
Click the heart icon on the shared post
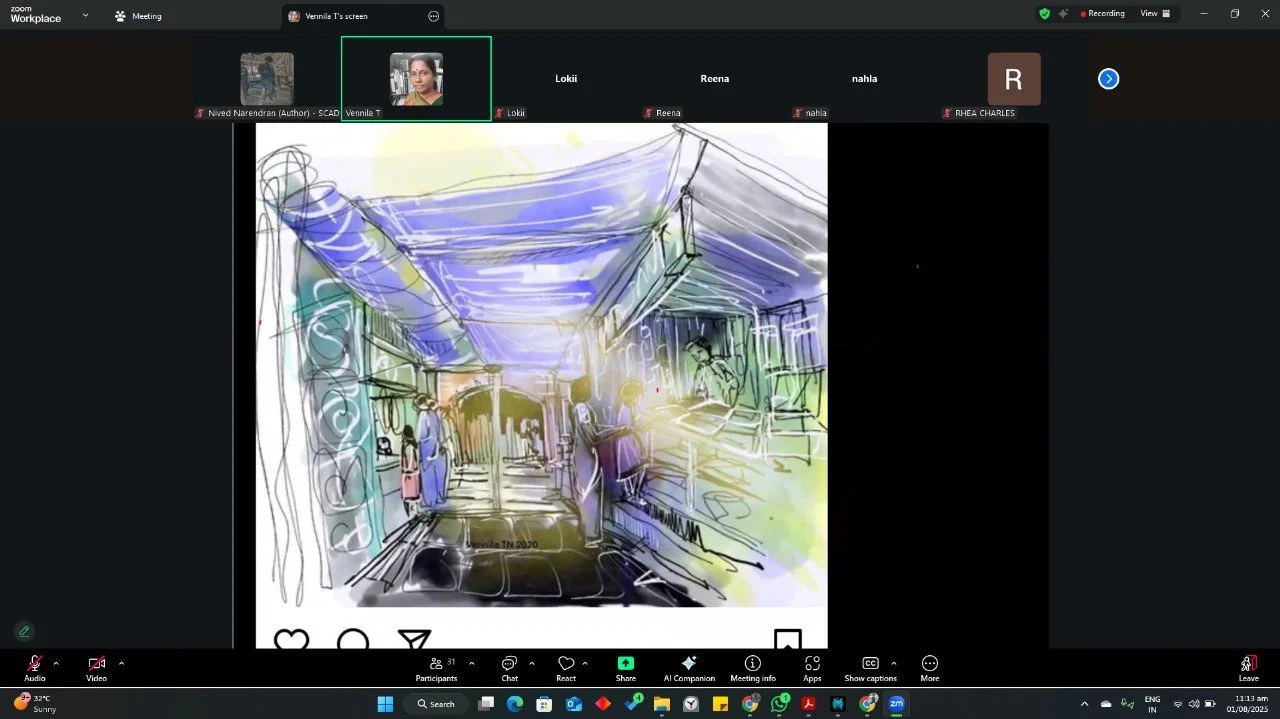[291, 639]
